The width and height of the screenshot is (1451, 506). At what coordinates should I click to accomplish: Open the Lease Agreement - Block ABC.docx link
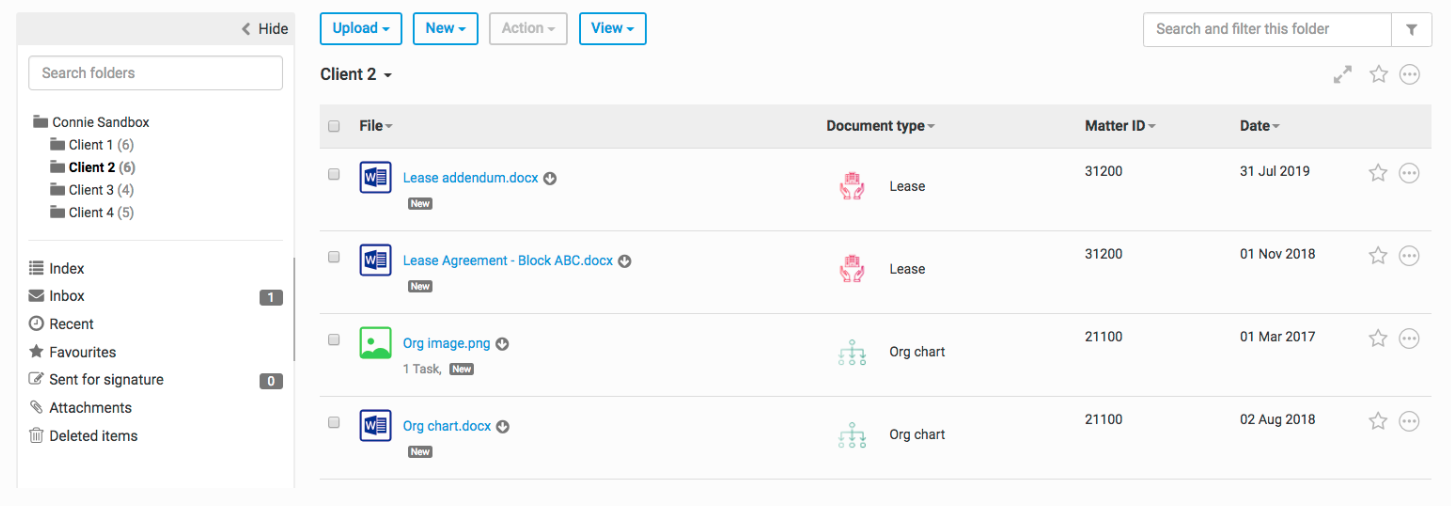507,261
